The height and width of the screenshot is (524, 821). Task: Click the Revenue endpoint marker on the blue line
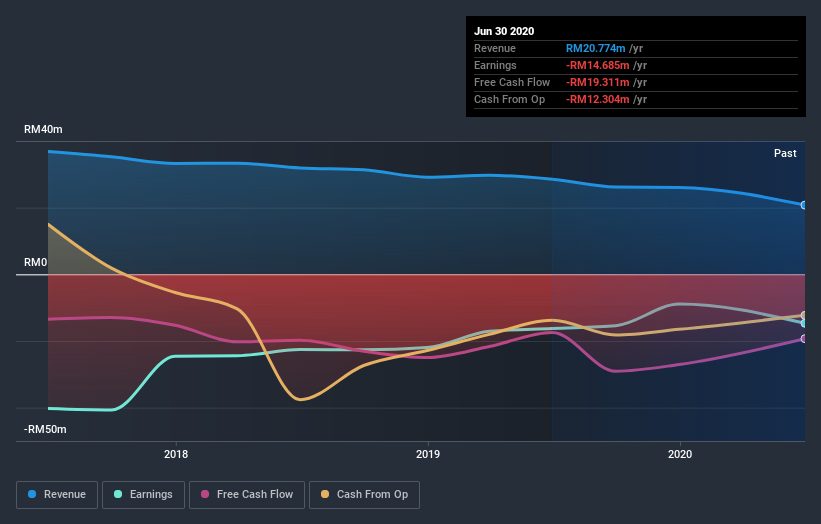point(804,205)
